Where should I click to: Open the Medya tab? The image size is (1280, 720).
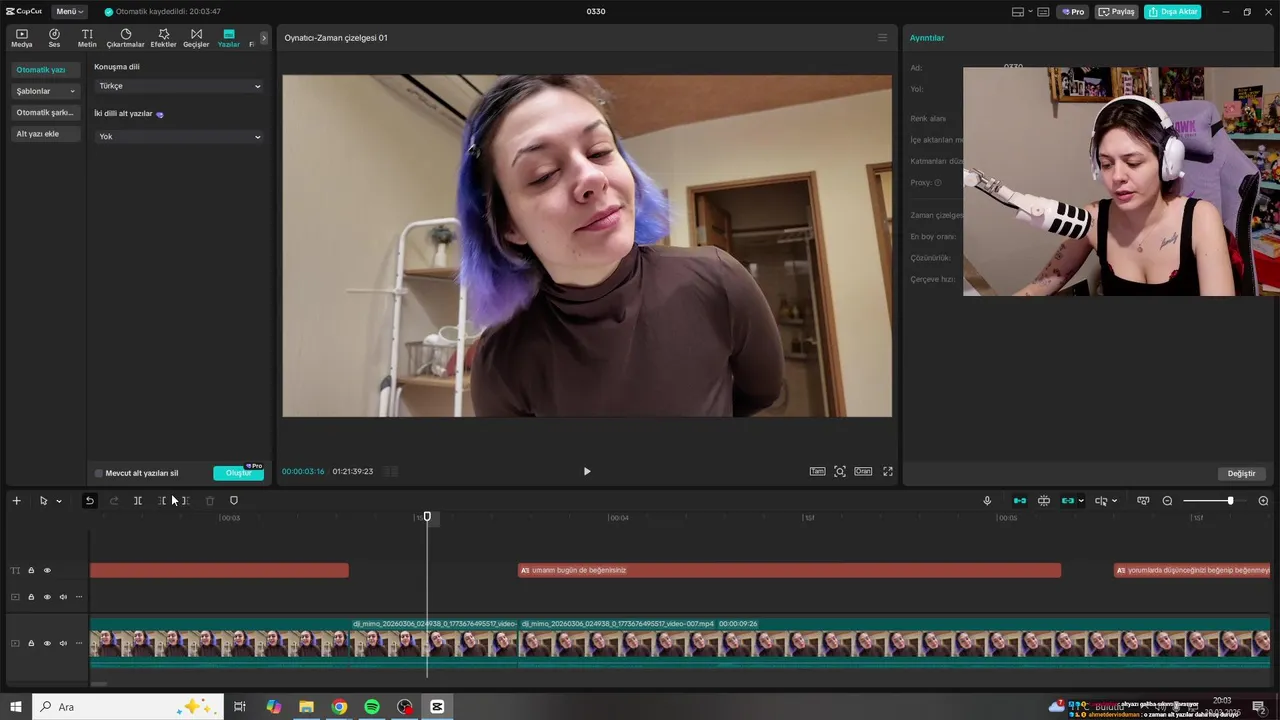pos(21,38)
